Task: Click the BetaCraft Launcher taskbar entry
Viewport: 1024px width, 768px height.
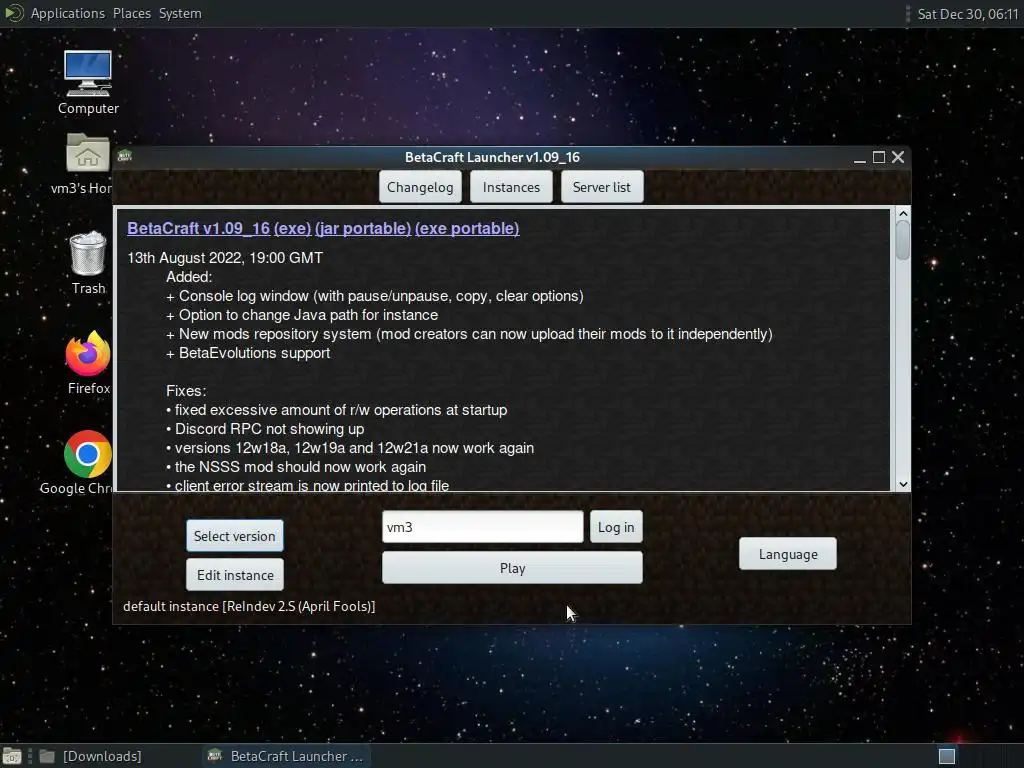Action: 285,756
